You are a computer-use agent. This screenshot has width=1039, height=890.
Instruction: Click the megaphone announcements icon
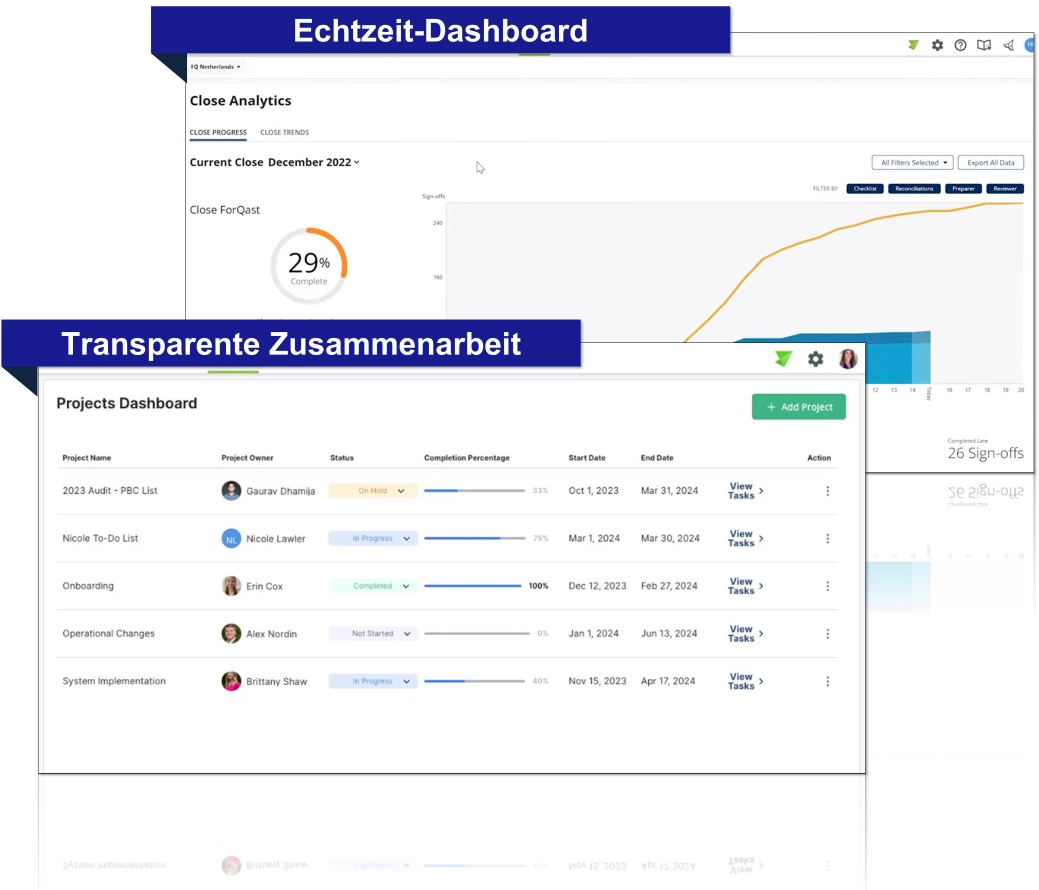(x=1008, y=45)
